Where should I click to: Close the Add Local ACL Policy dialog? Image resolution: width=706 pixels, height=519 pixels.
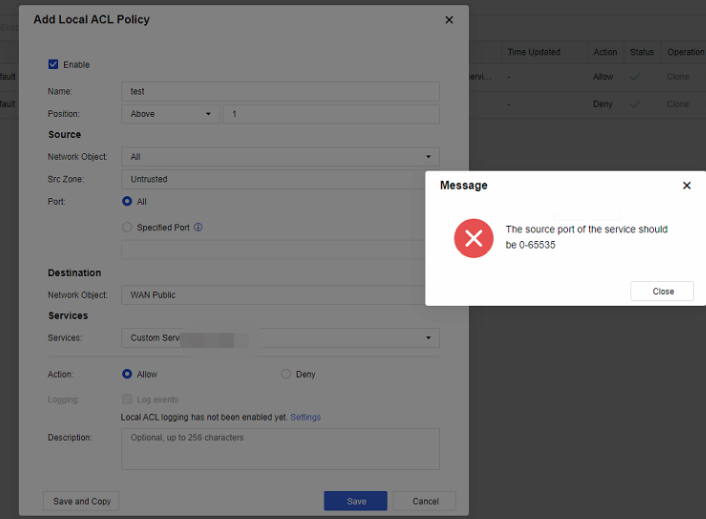coord(449,20)
